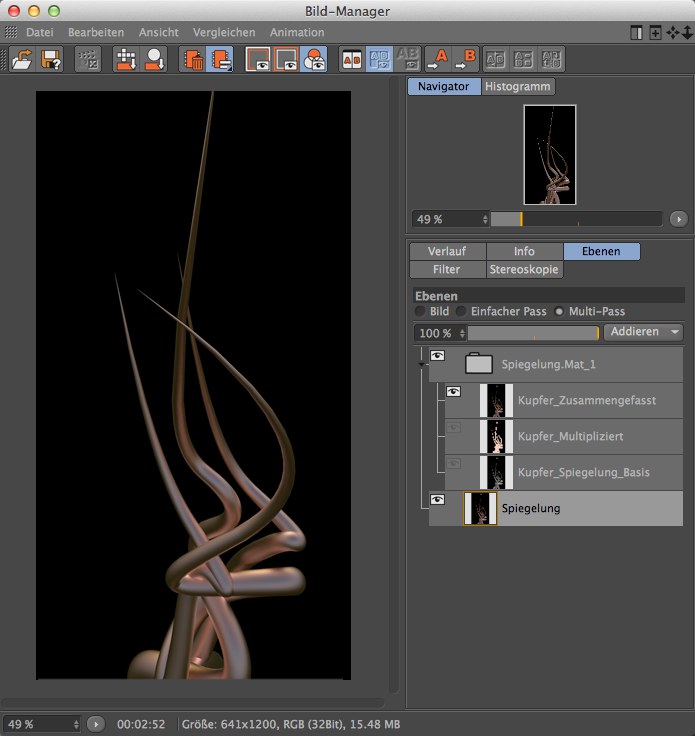Hide the Kupfer_Zusammengefasst layer
695x736 pixels.
click(453, 392)
